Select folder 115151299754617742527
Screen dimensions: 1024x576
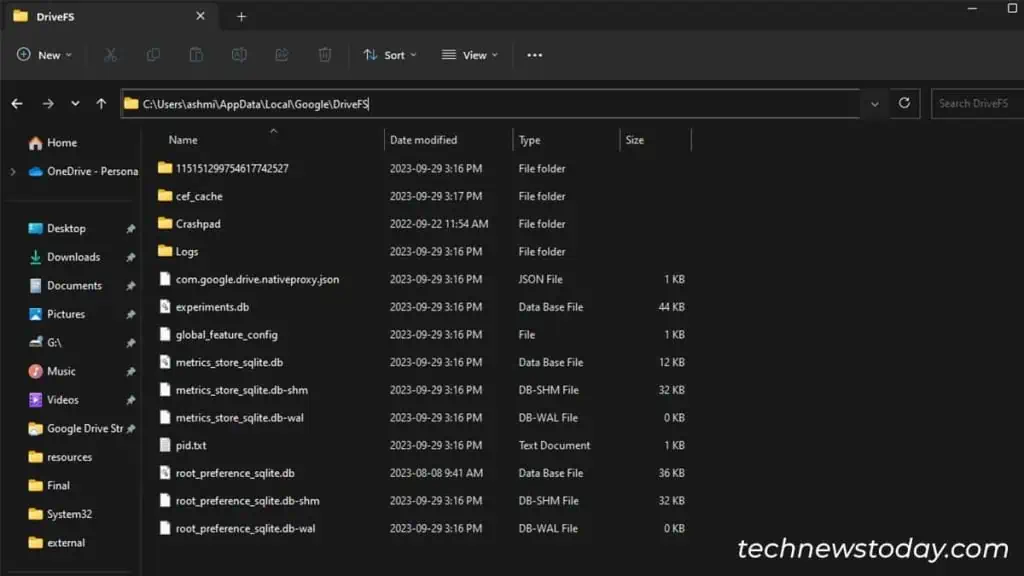coord(232,168)
